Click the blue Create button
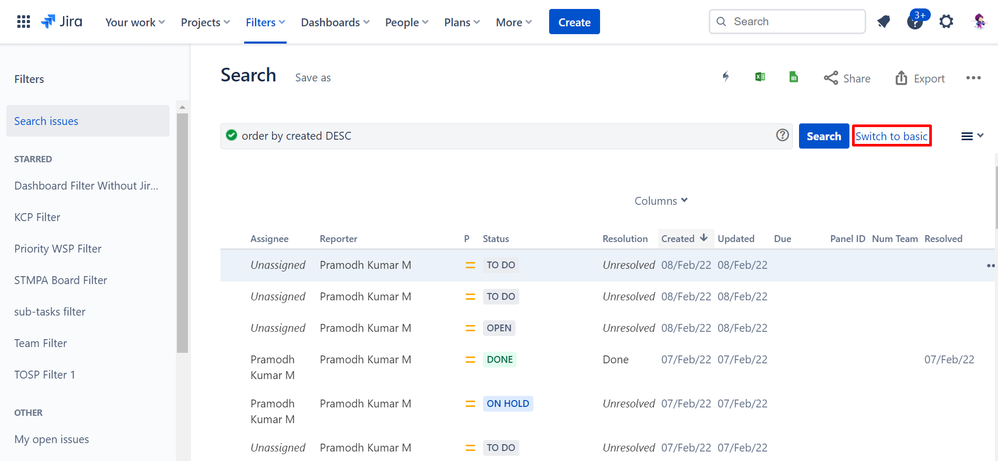Viewport: 998px width, 461px height. tap(574, 22)
